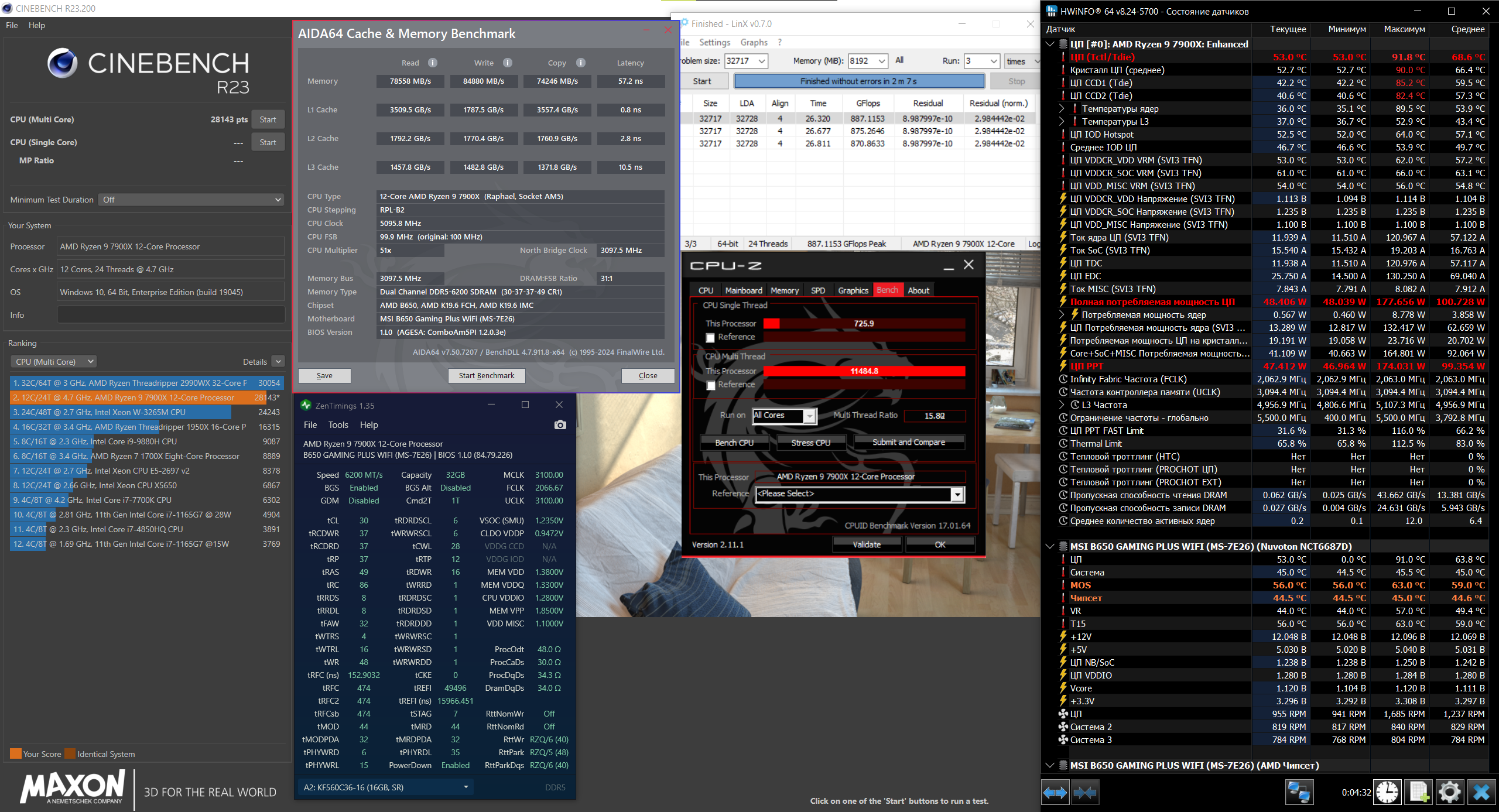Click Start for CPU (Single Core) test

tap(268, 142)
